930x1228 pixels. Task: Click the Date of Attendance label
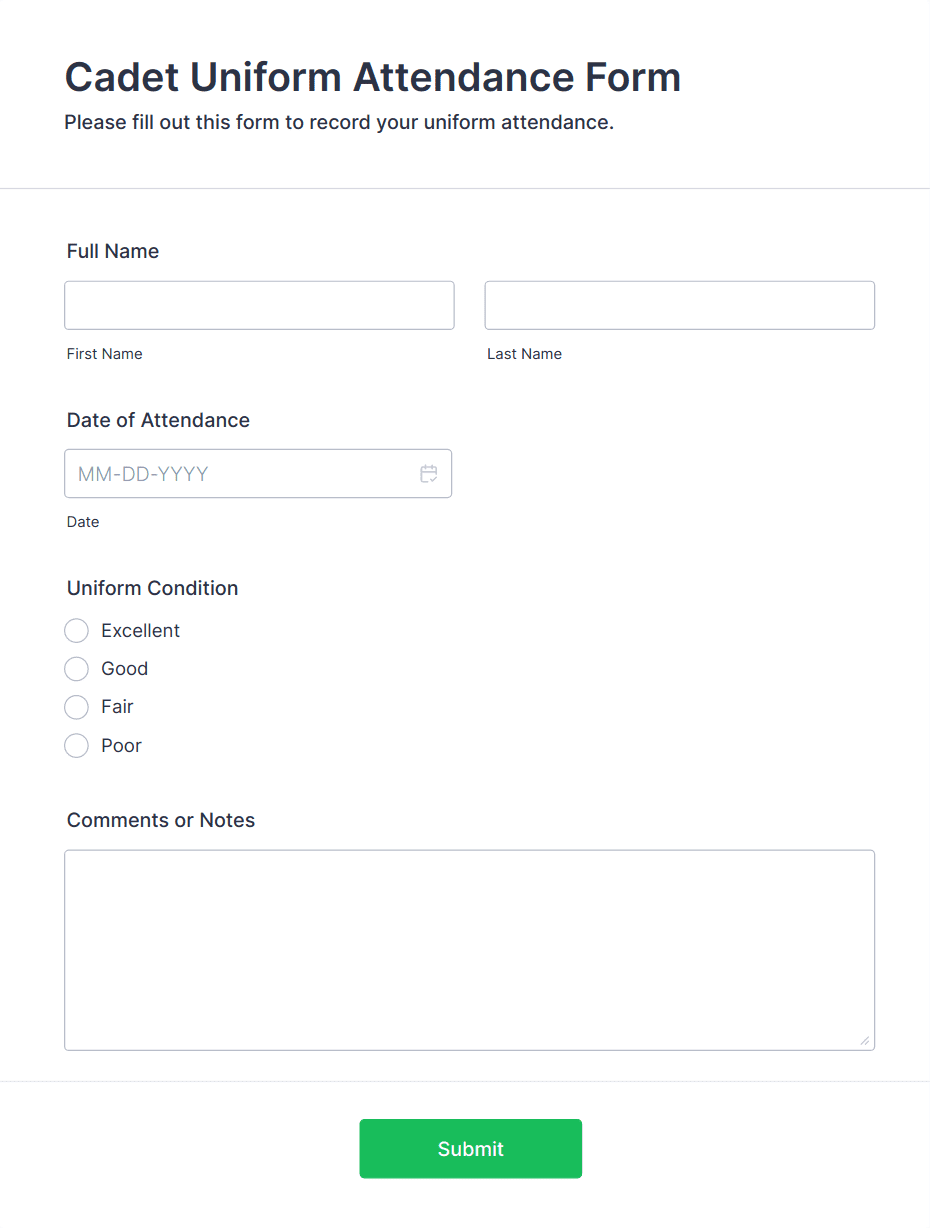[x=158, y=420]
